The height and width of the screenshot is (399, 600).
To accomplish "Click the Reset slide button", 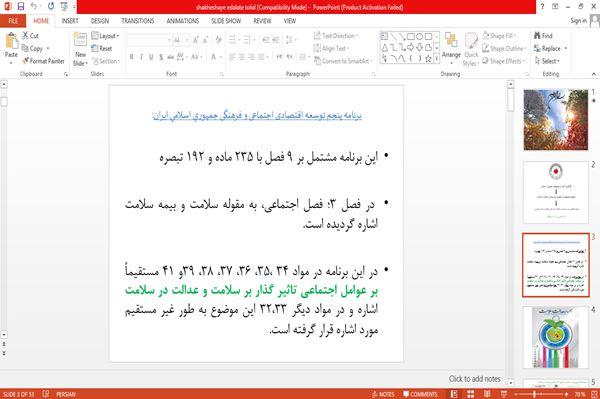I will pos(102,48).
